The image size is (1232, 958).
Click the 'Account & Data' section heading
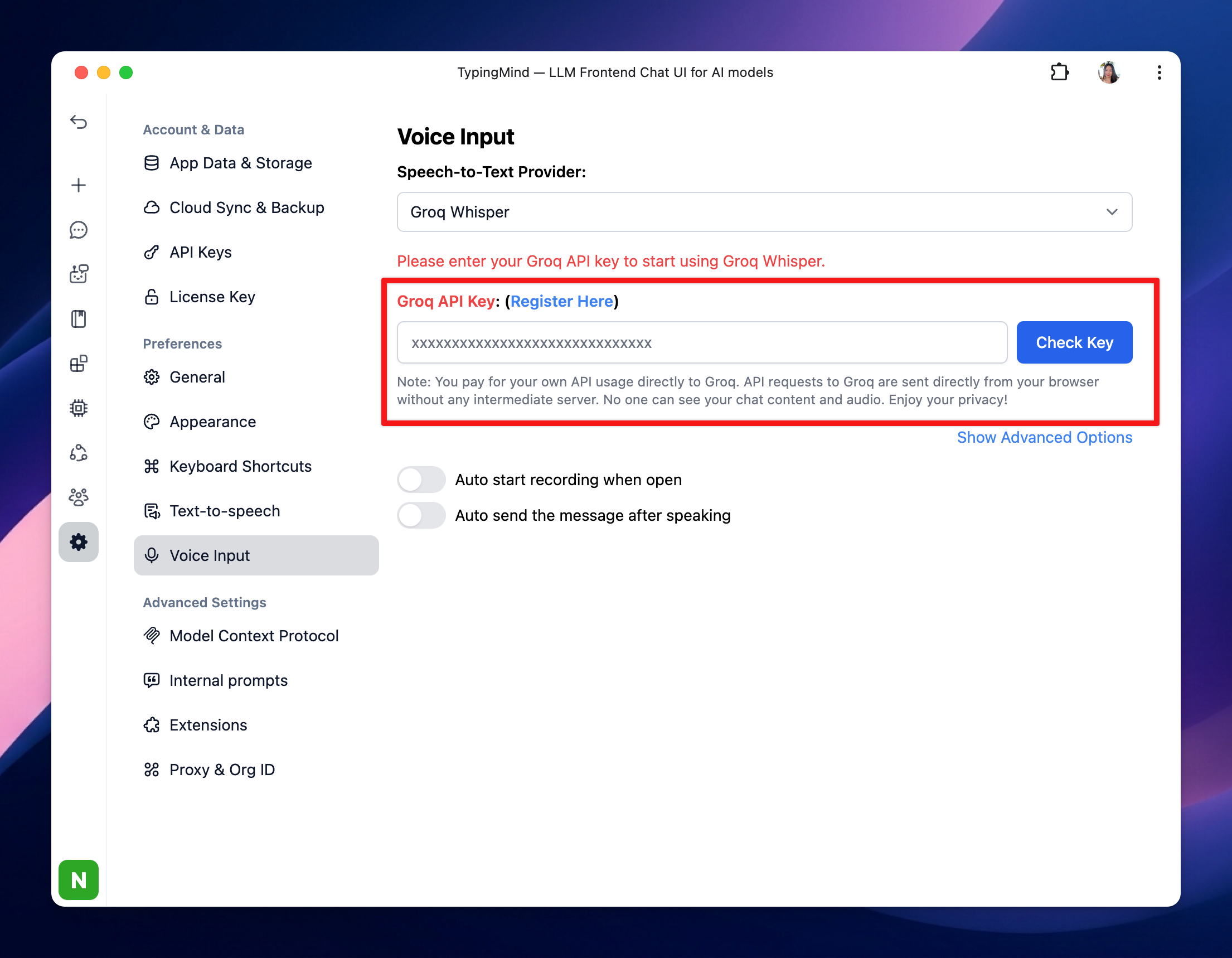(193, 130)
